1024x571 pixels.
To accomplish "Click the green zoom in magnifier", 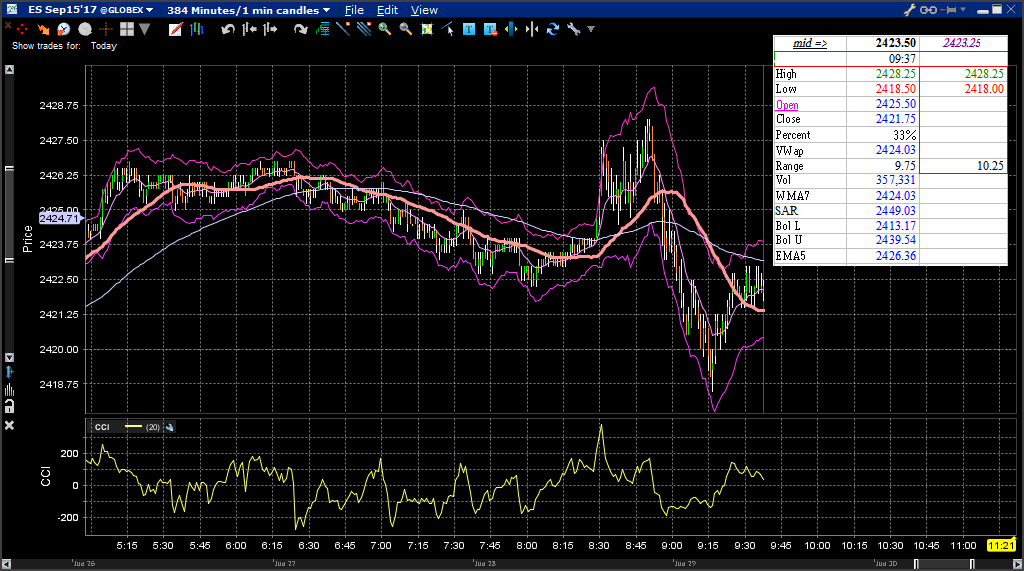I will click(x=385, y=29).
